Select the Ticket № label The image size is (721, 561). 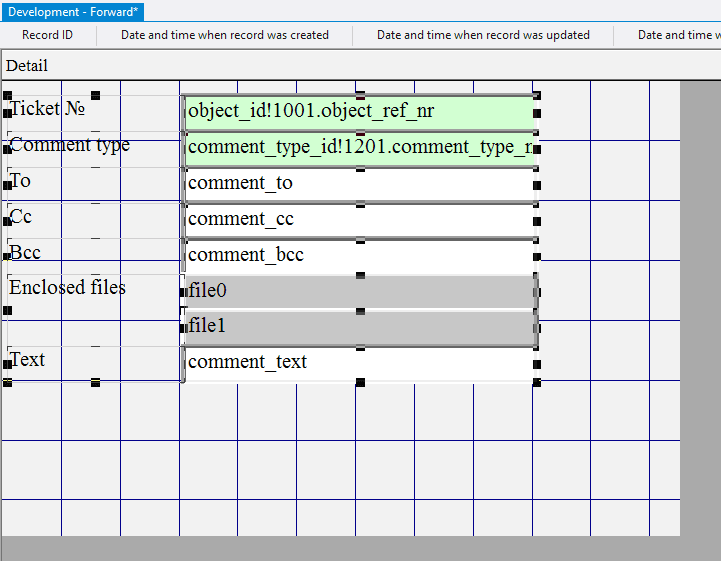47,108
